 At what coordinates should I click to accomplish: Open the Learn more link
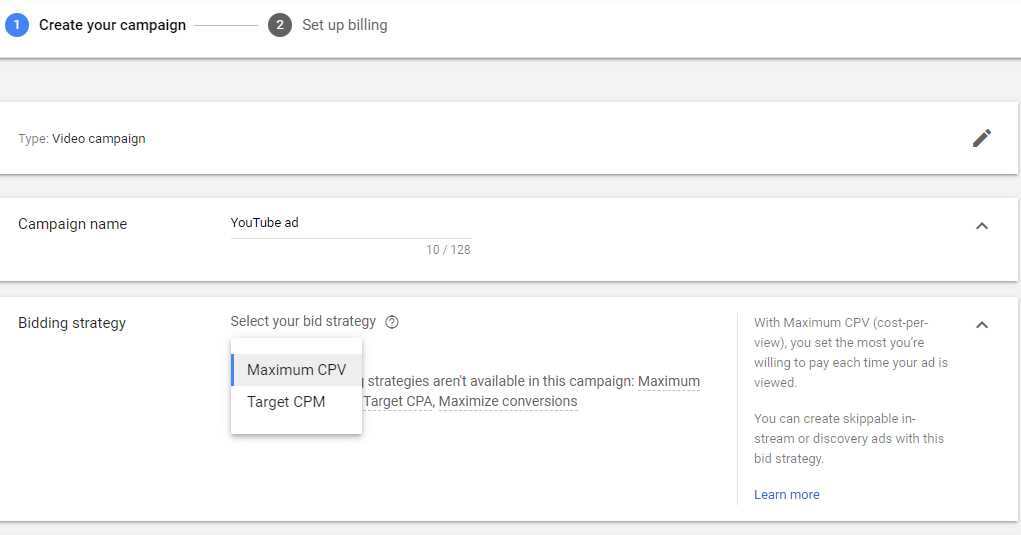tap(786, 495)
